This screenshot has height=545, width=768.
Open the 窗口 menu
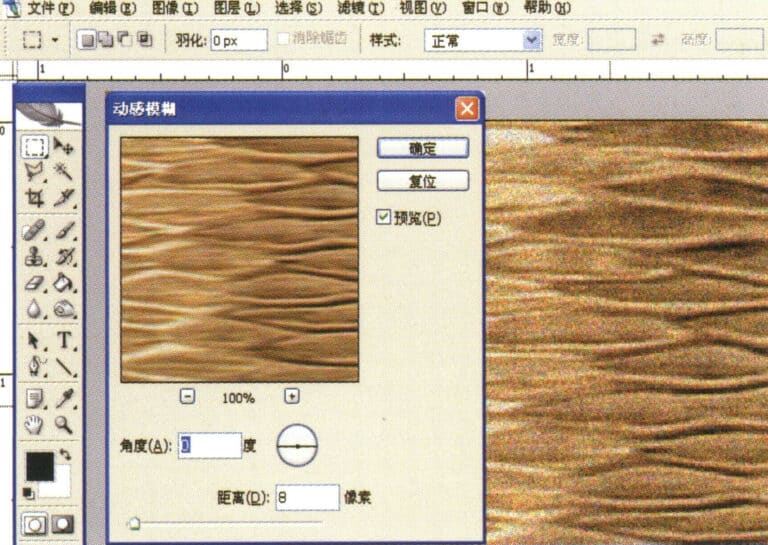485,8
